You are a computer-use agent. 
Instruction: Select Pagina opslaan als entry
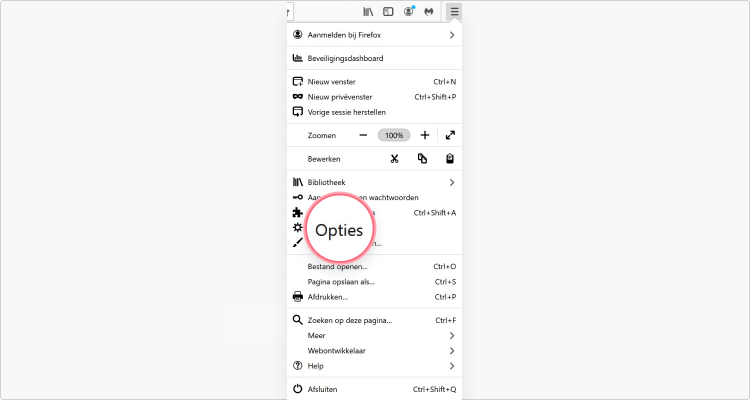[374, 282]
